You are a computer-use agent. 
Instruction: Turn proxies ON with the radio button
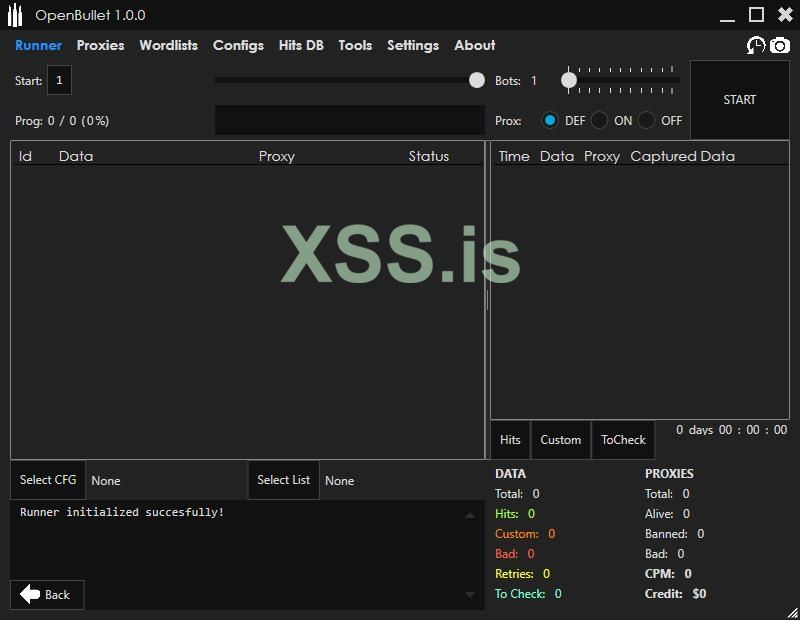[599, 120]
